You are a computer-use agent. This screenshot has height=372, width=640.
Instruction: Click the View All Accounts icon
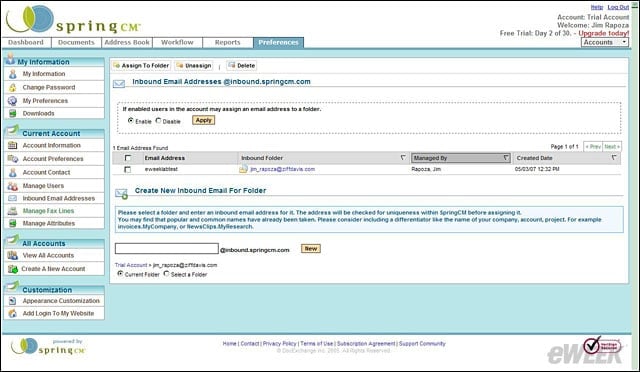[13, 255]
